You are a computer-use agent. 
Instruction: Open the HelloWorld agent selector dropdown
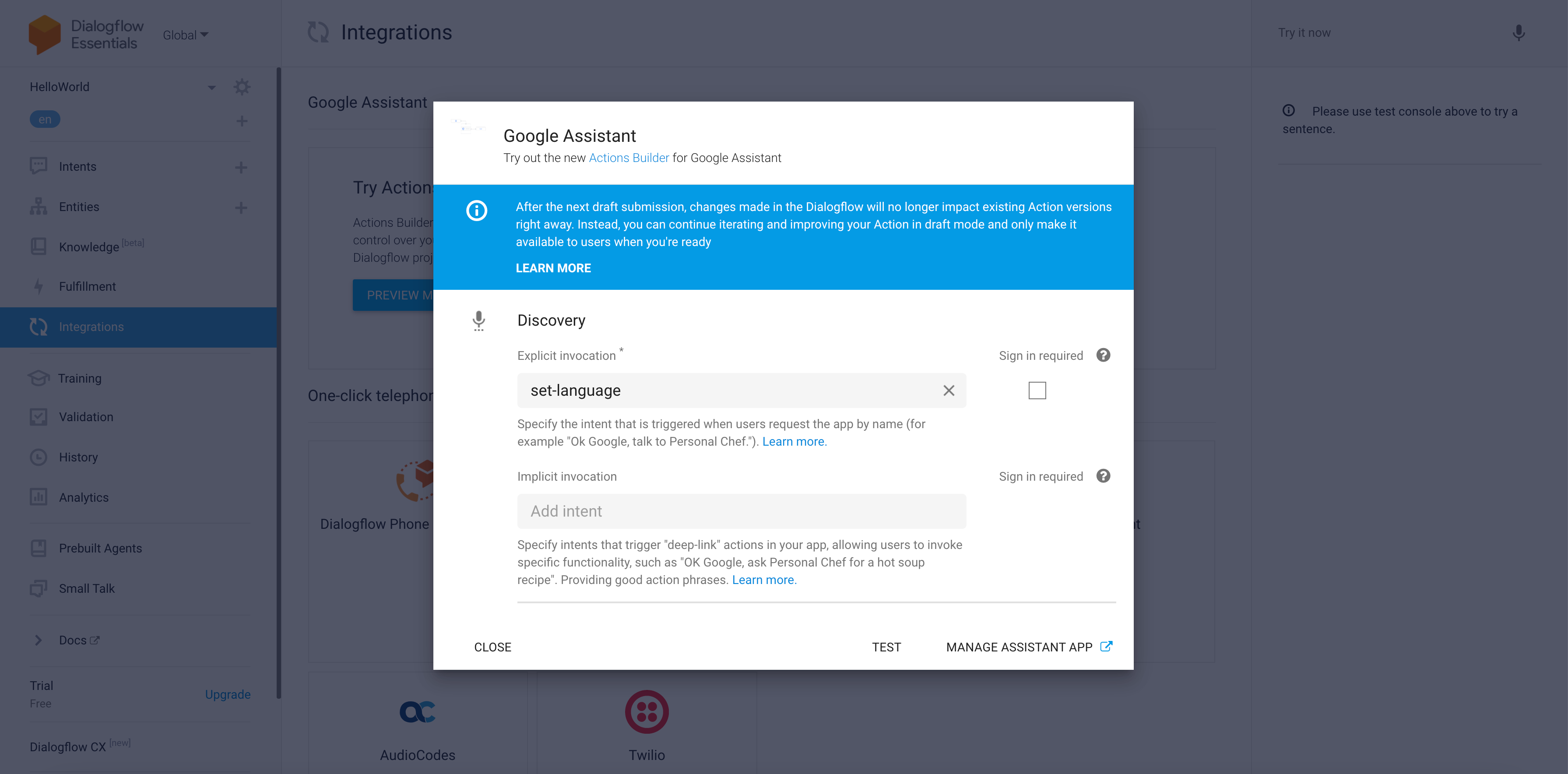[211, 87]
